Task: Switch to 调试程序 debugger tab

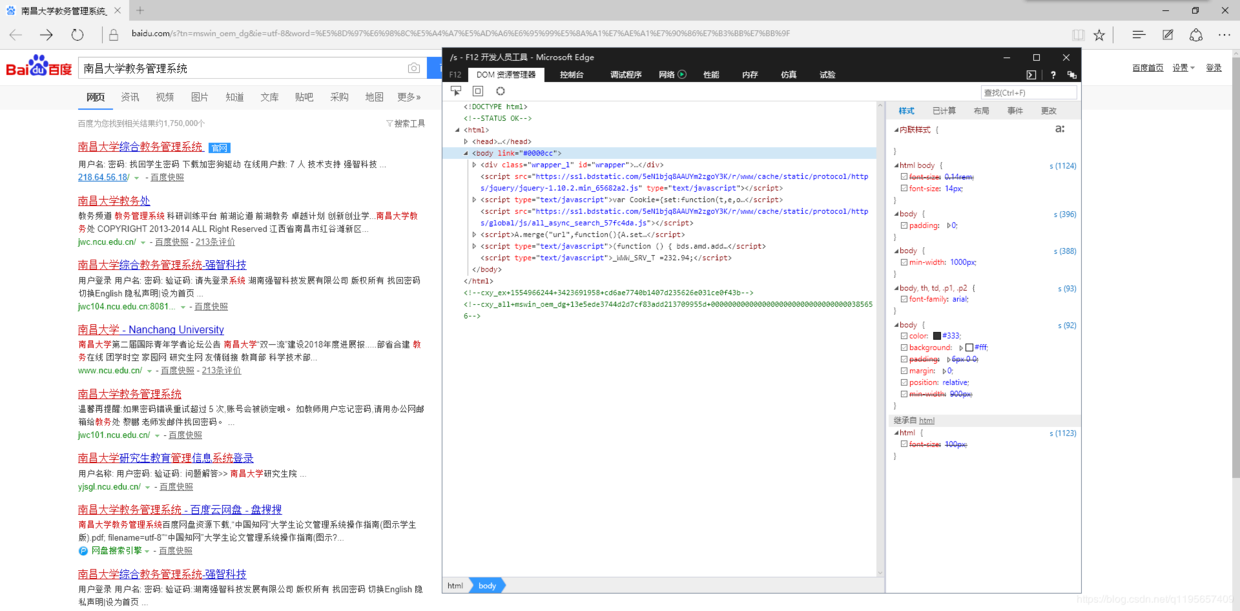Action: [x=626, y=75]
